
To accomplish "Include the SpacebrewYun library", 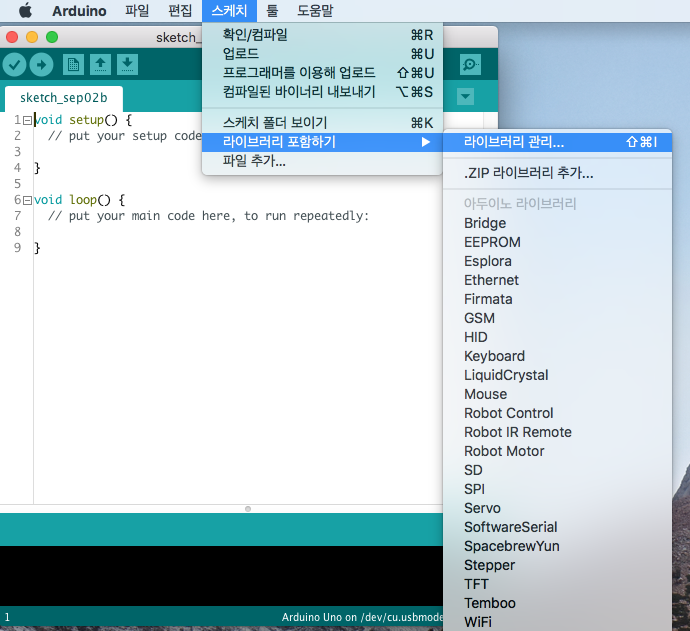I will (557, 546).
